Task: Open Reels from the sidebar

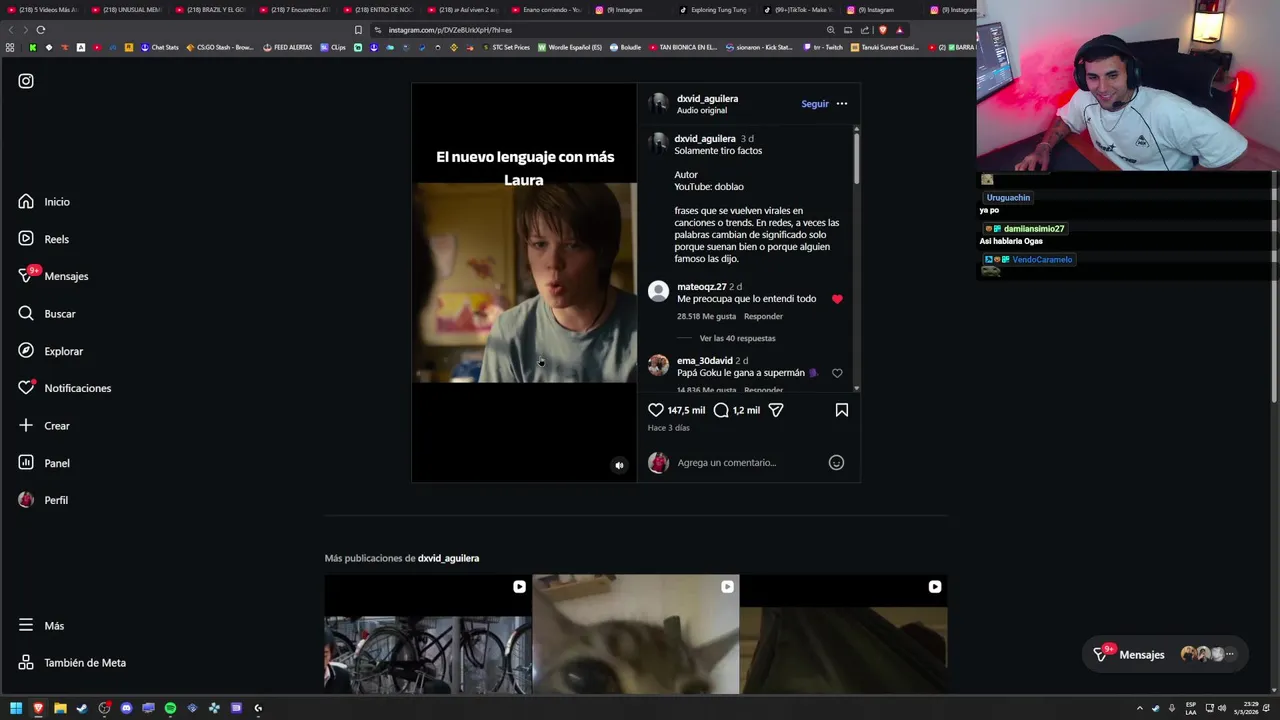Action: pos(44,239)
